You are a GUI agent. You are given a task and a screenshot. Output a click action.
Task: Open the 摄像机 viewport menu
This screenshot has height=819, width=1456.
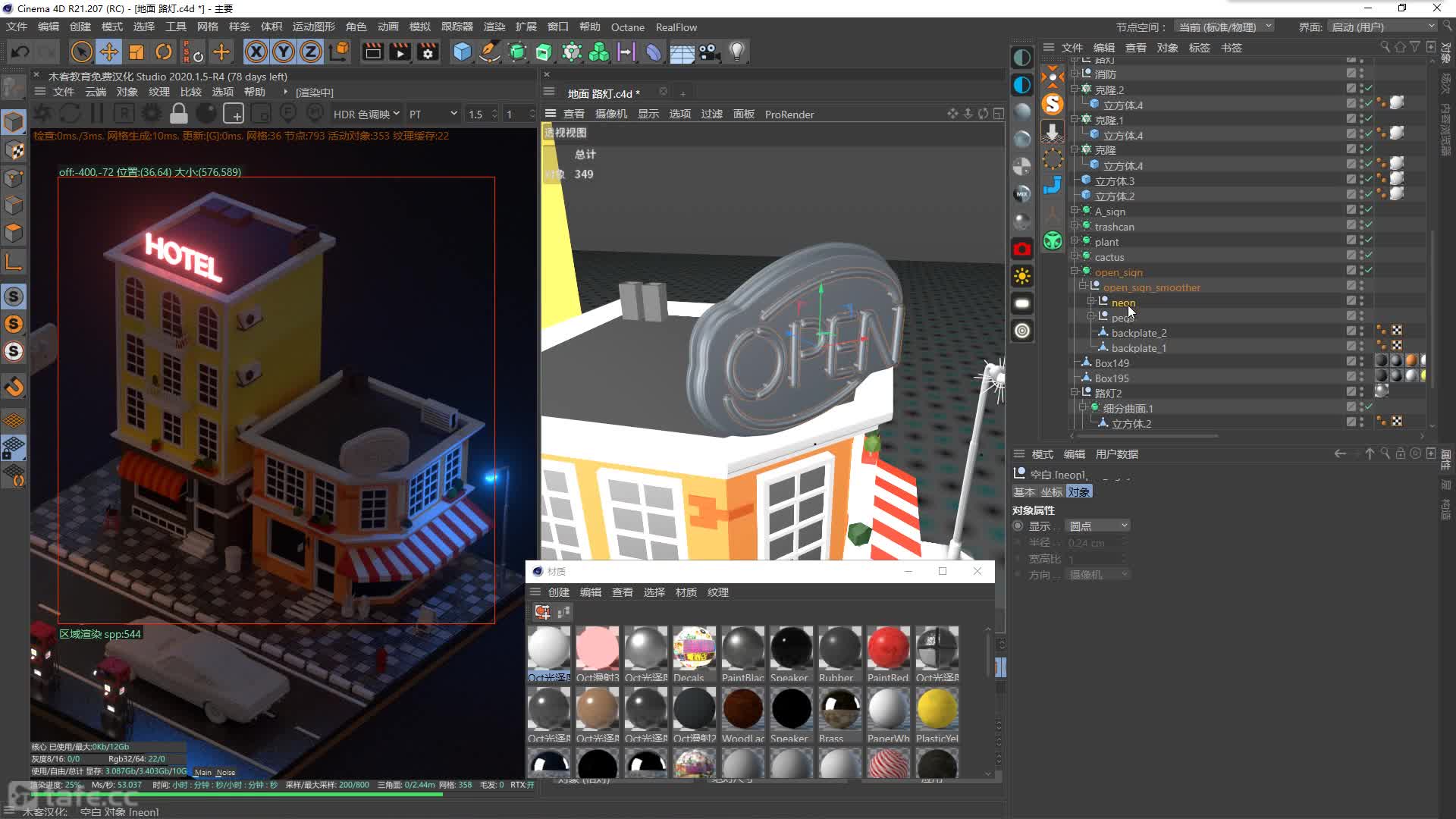611,114
